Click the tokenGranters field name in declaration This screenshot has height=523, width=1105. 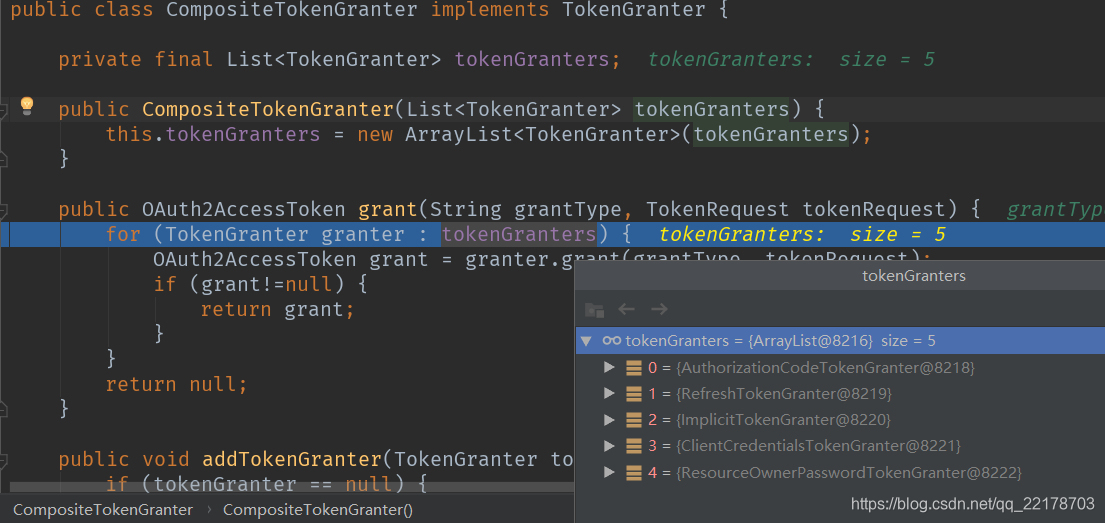[x=532, y=60]
